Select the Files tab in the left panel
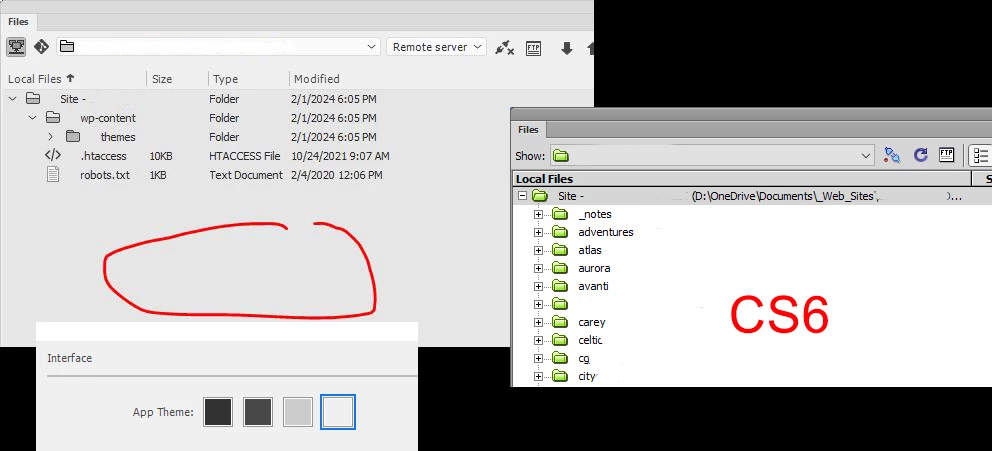 [x=18, y=22]
